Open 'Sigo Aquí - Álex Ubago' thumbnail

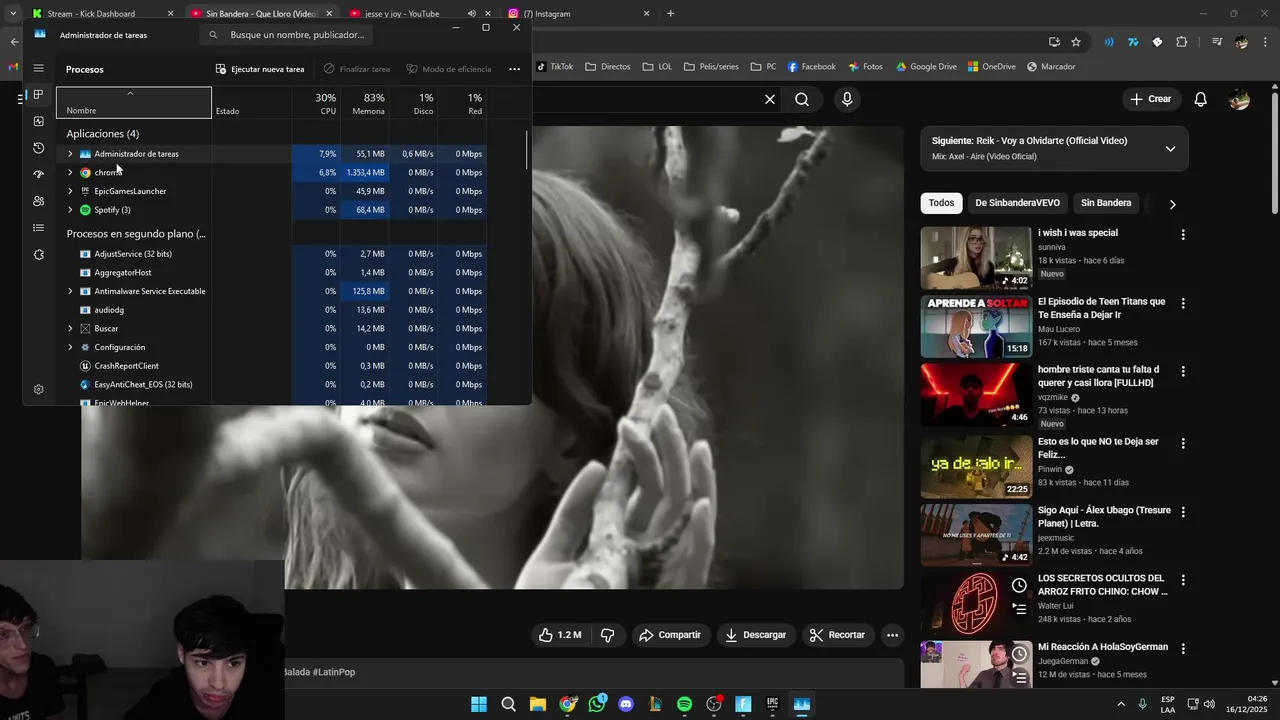(x=976, y=534)
